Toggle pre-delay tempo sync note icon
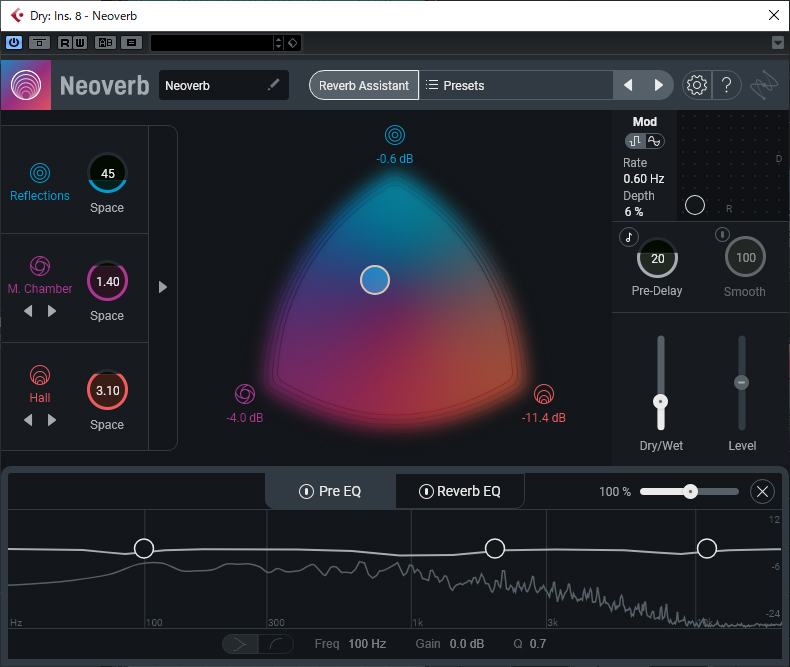The image size is (790, 667). [x=629, y=237]
